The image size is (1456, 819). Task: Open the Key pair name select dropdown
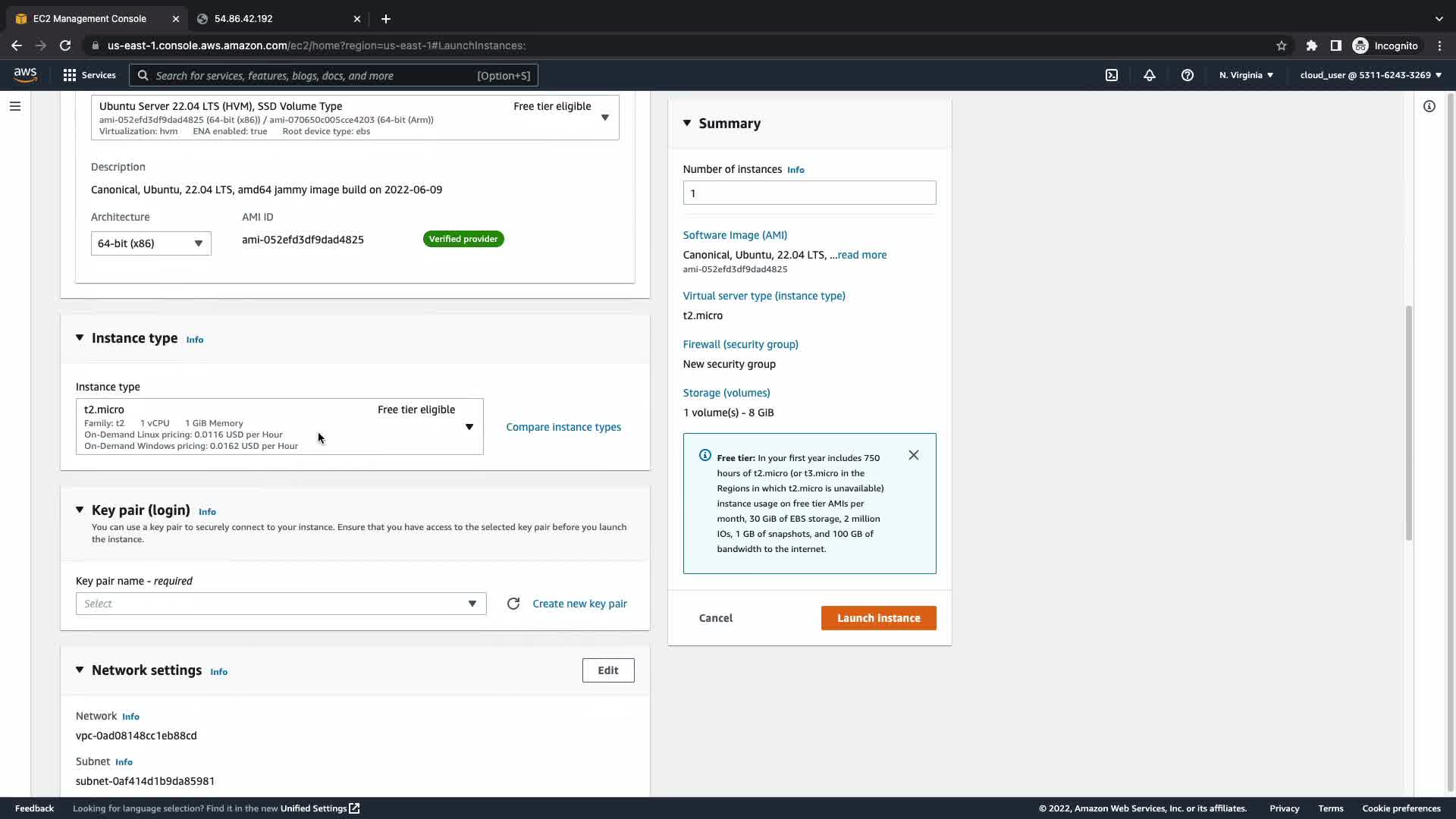pos(281,604)
